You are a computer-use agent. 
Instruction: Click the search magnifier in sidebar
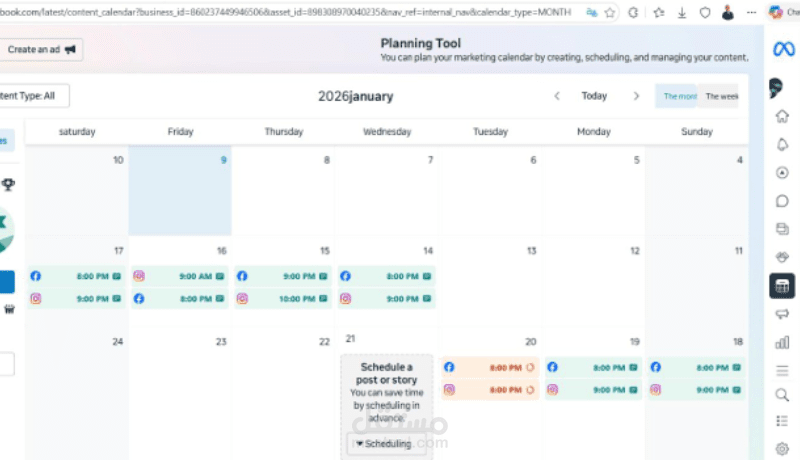(x=782, y=395)
